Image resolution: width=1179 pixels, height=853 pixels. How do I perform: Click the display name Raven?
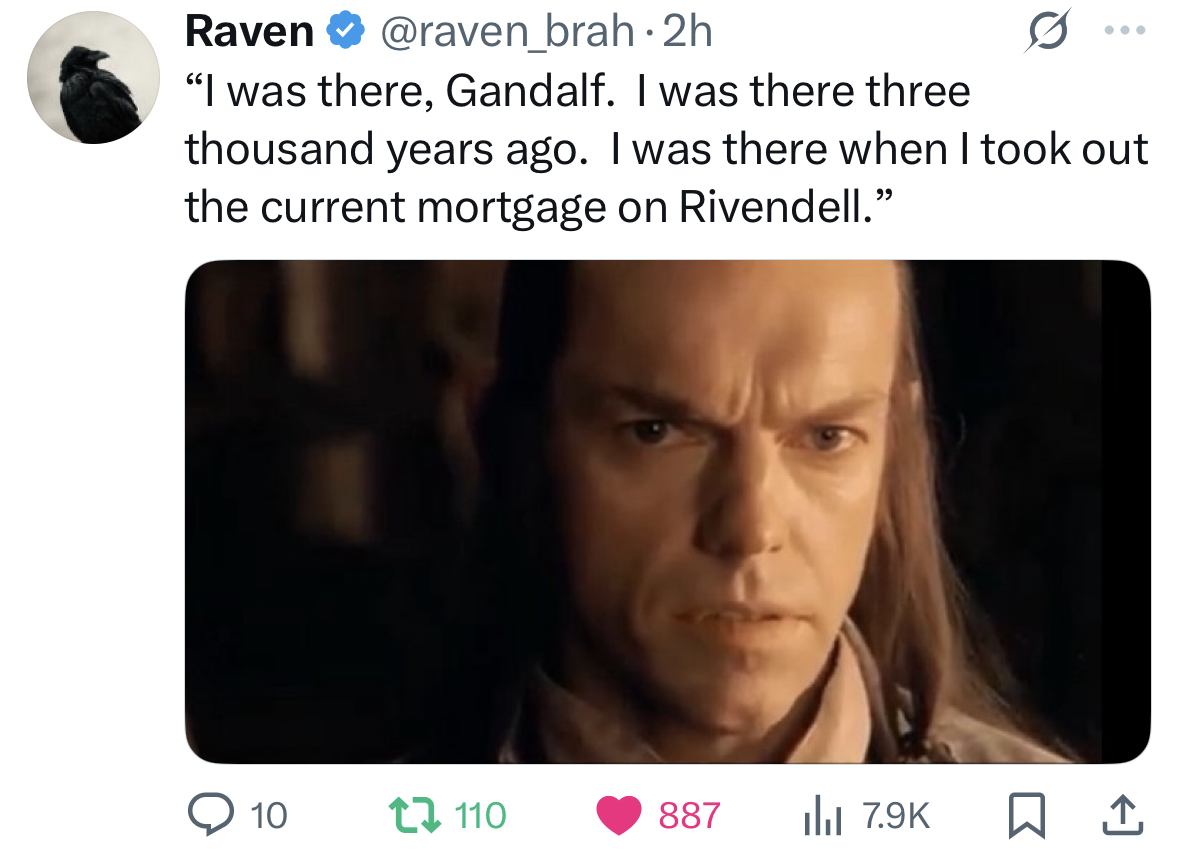pos(249,33)
